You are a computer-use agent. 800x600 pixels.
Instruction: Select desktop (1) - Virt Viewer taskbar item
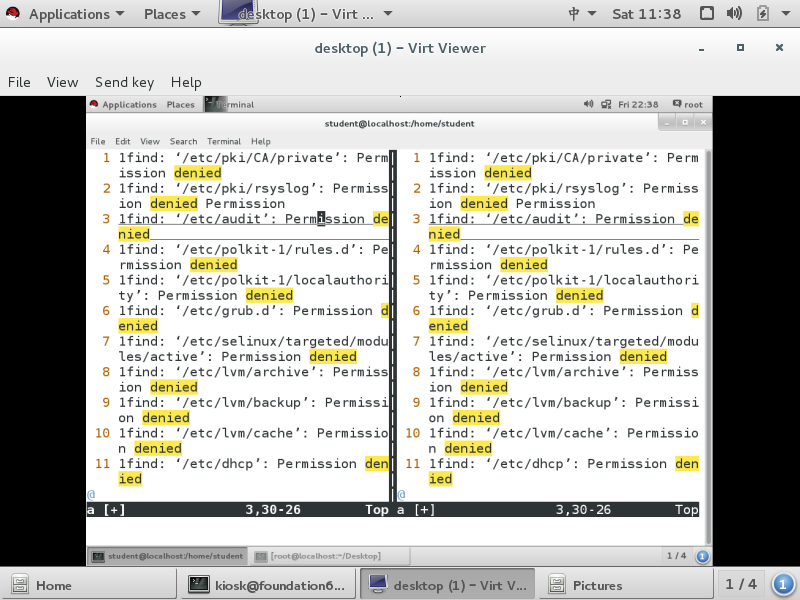pos(447,585)
